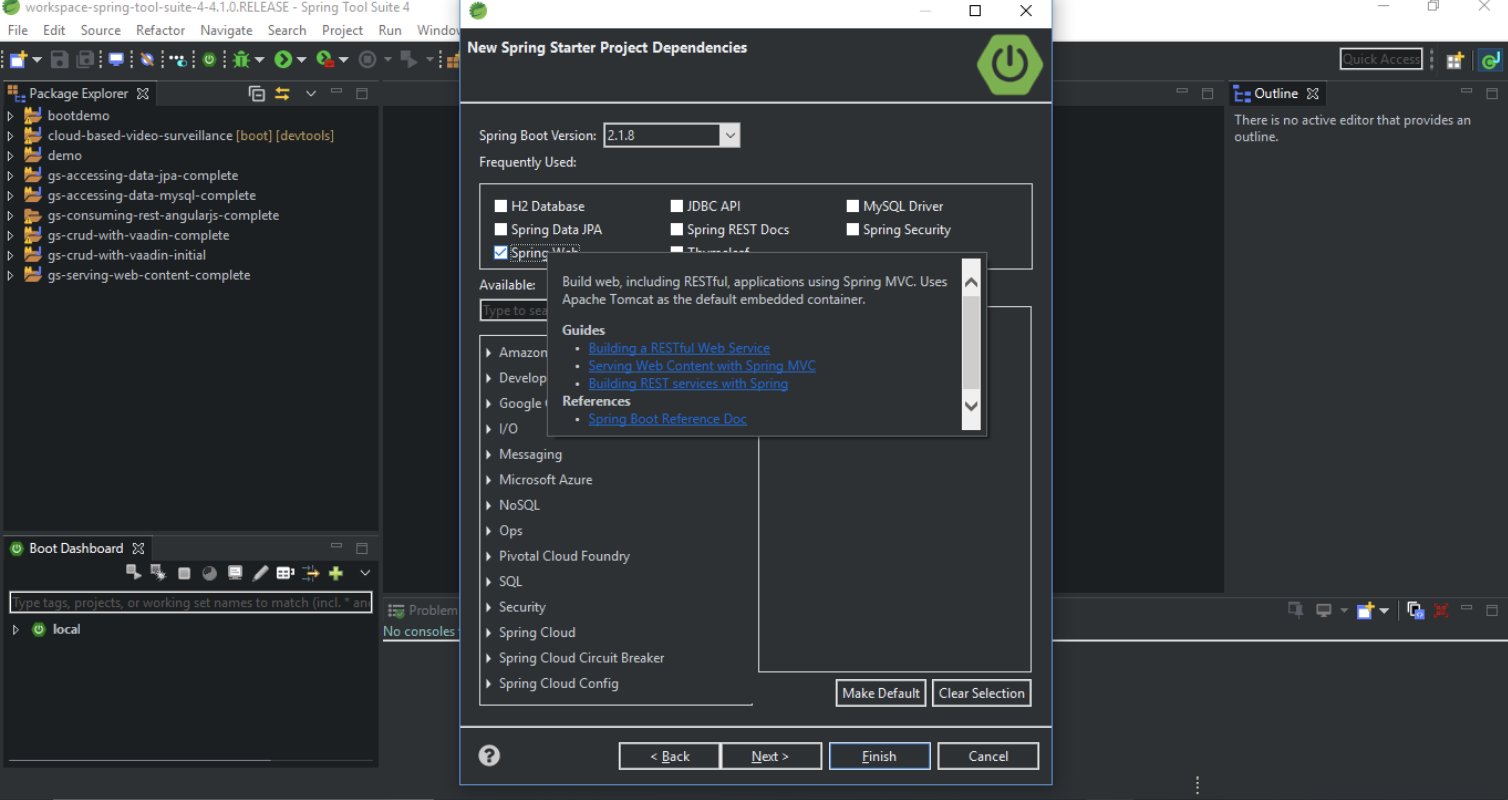This screenshot has height=800, width=1508.
Task: Check the Spring REST Docs checkbox
Action: coord(677,229)
